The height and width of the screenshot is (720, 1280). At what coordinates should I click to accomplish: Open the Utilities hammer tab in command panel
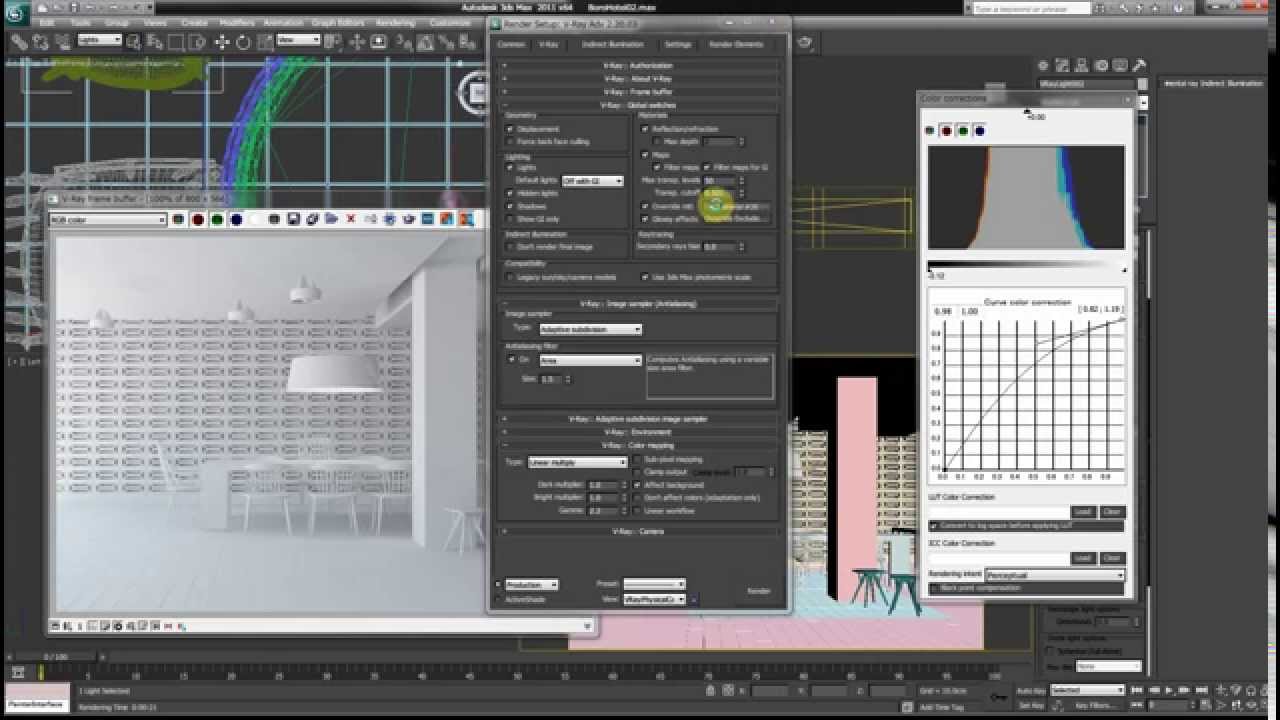1139,66
